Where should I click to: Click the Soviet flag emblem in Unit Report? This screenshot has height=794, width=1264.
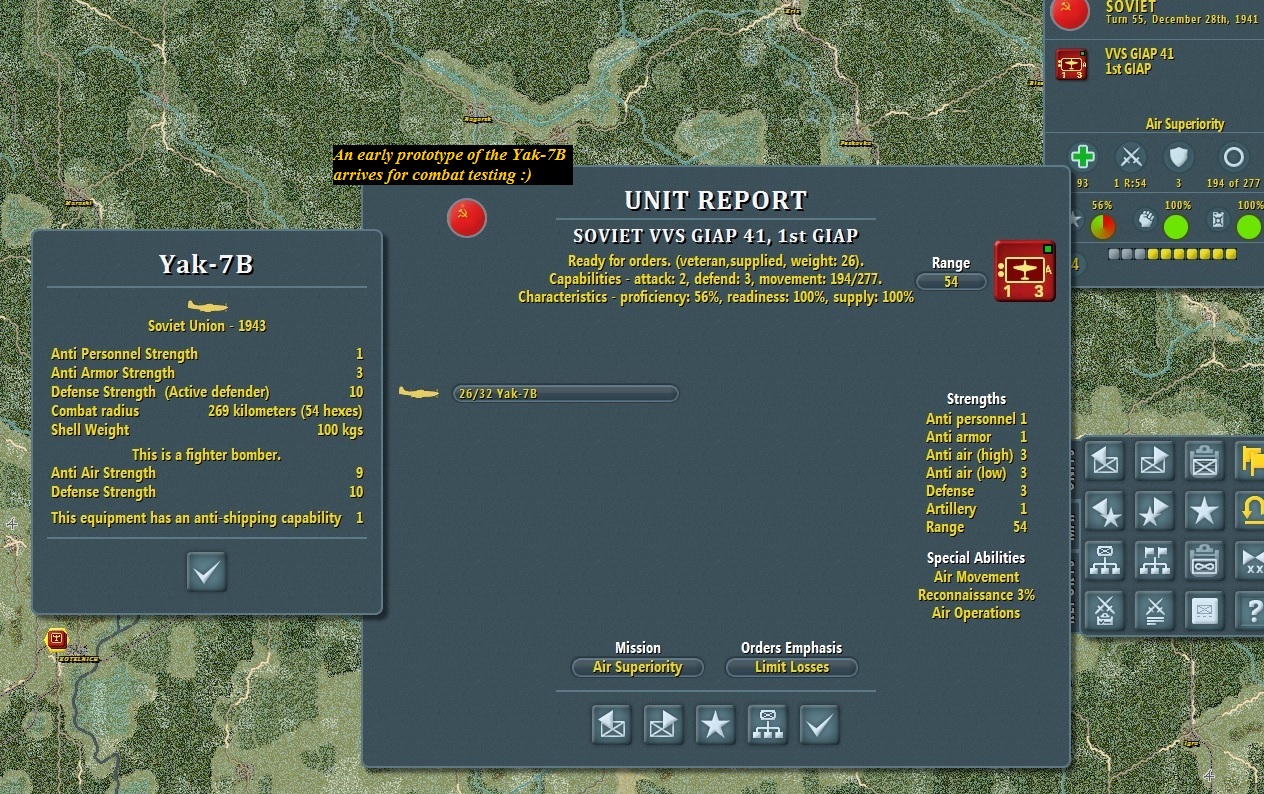467,218
